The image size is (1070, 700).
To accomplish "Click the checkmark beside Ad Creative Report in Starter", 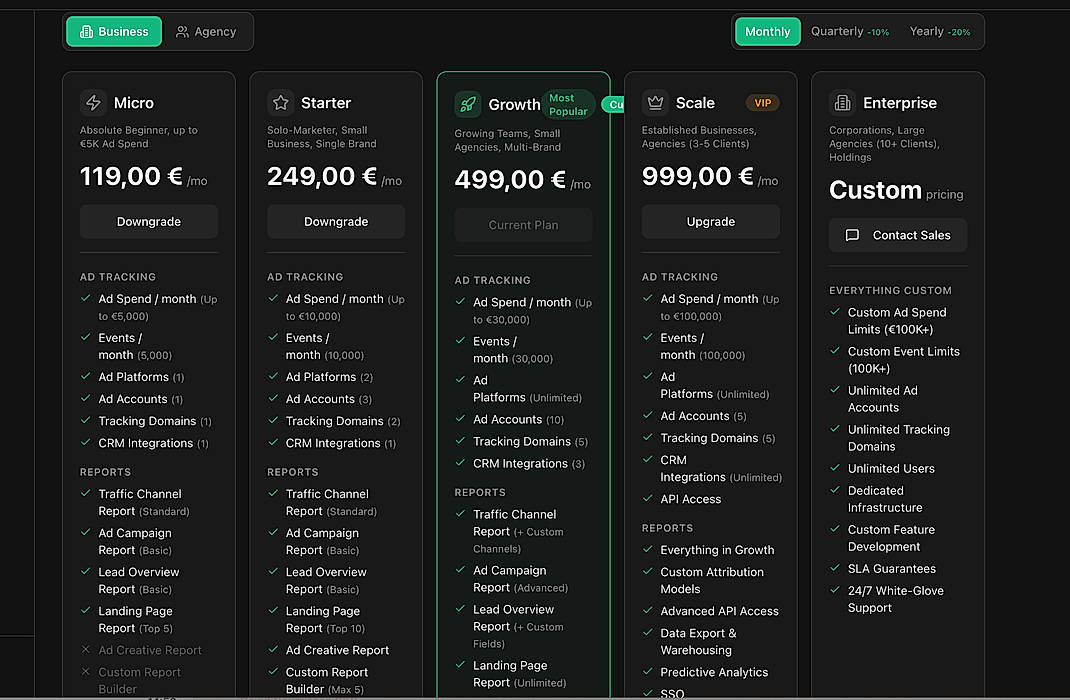I will [273, 649].
